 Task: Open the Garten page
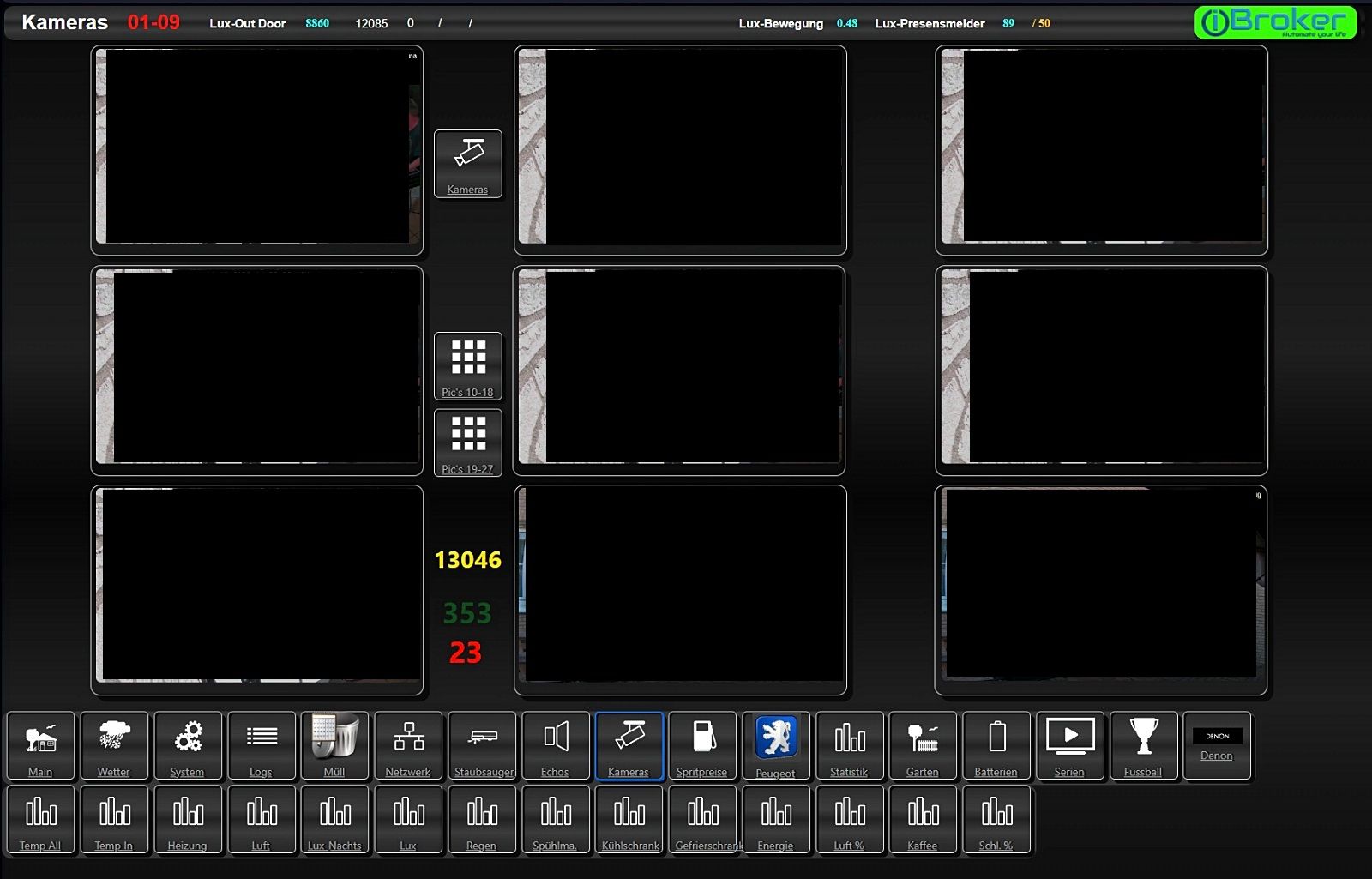923,746
